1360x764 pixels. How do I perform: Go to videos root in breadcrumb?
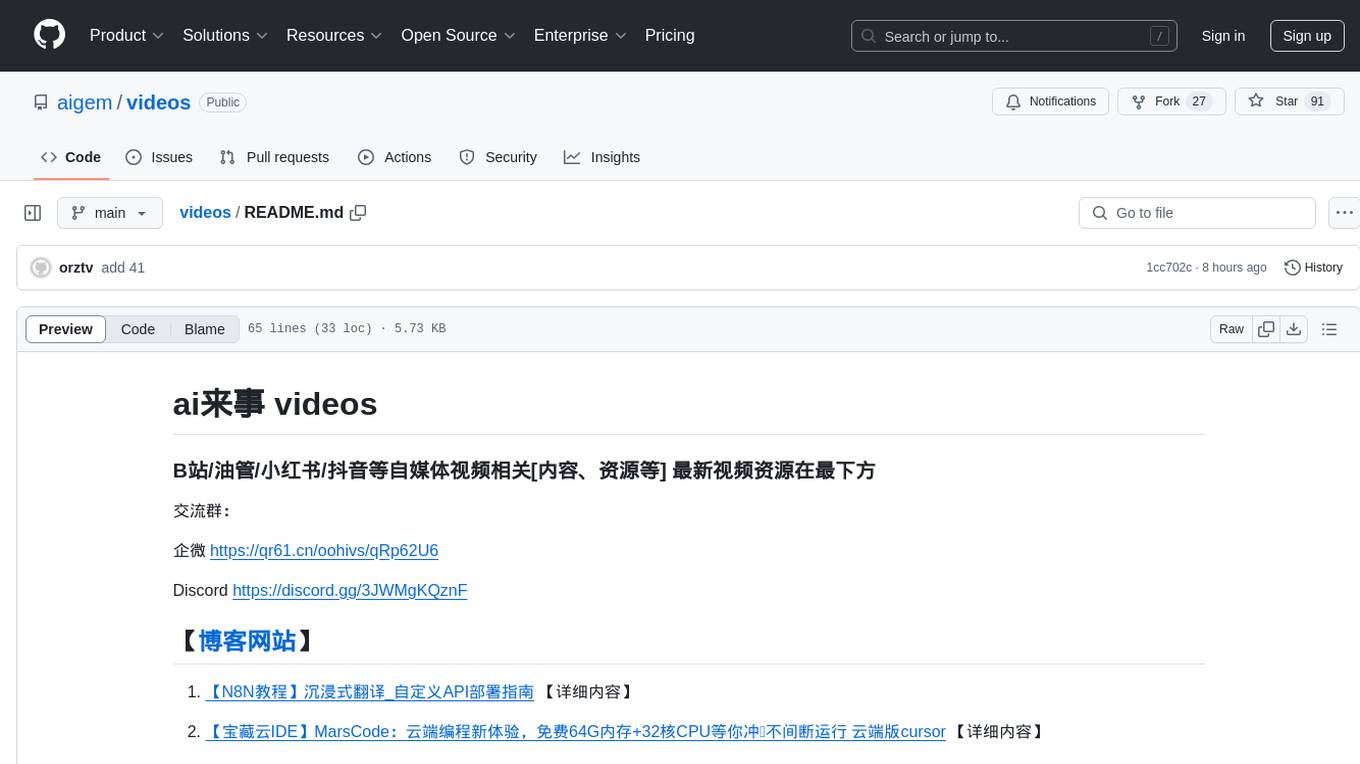click(205, 212)
